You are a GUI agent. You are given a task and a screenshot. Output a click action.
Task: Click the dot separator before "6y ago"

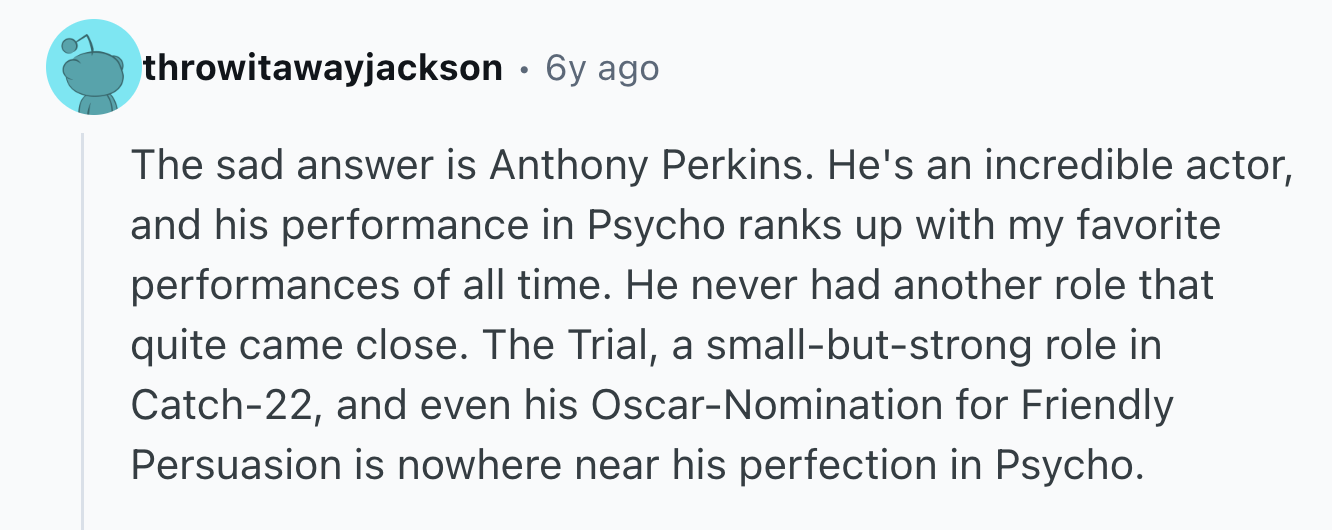(x=524, y=69)
